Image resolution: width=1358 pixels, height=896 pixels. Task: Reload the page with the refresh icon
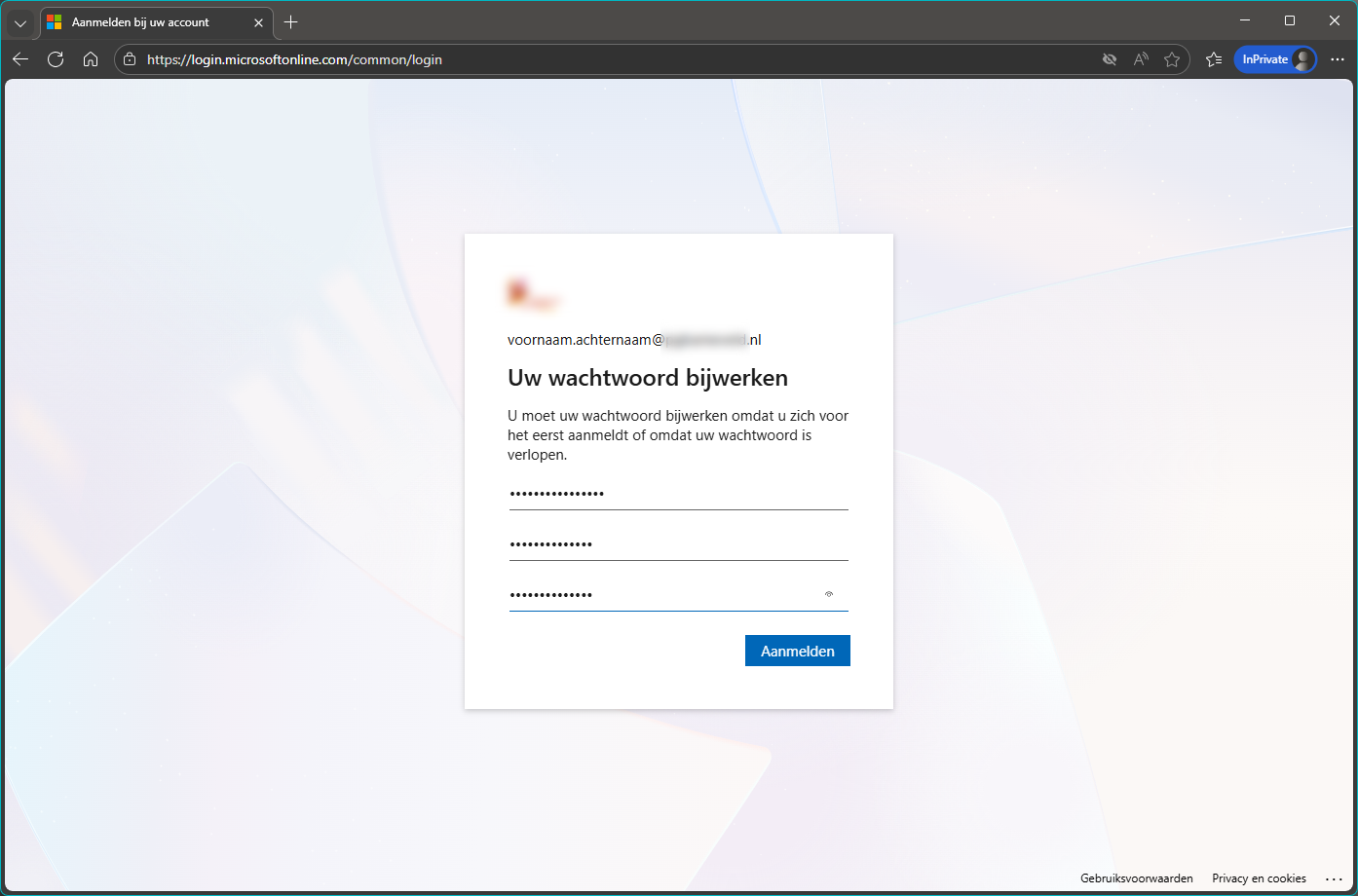click(x=56, y=59)
